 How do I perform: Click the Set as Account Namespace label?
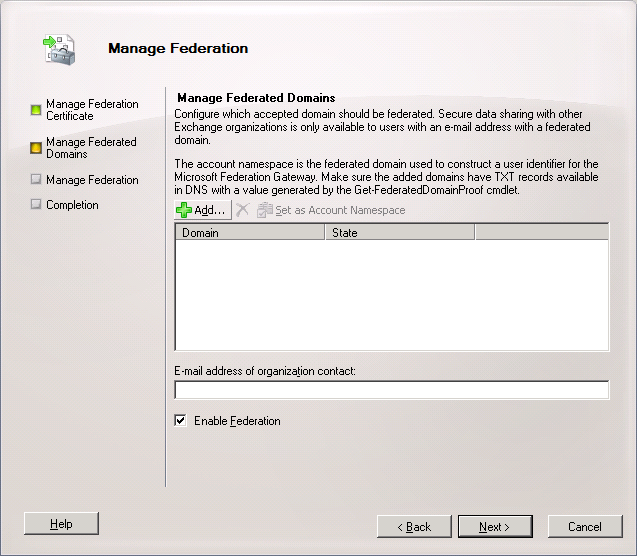click(340, 210)
